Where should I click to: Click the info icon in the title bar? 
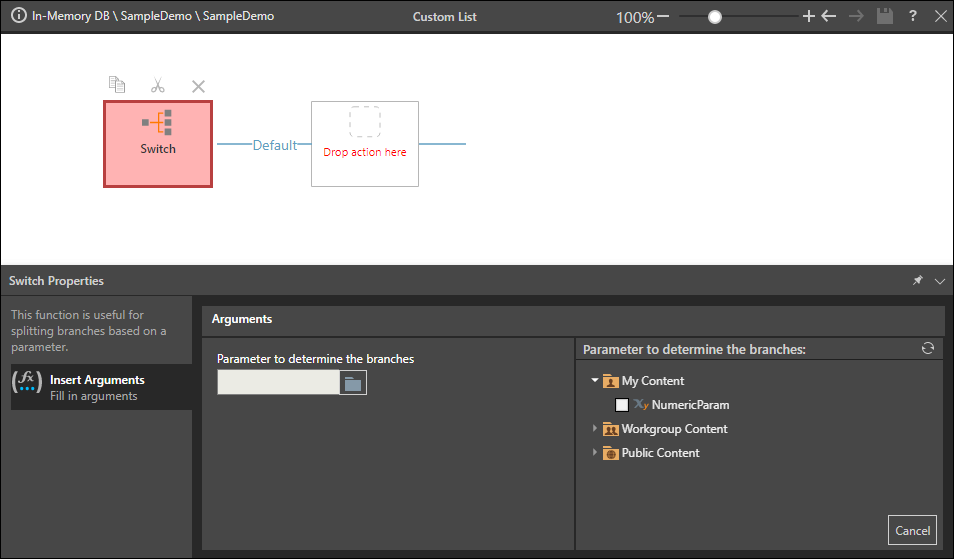coord(19,15)
